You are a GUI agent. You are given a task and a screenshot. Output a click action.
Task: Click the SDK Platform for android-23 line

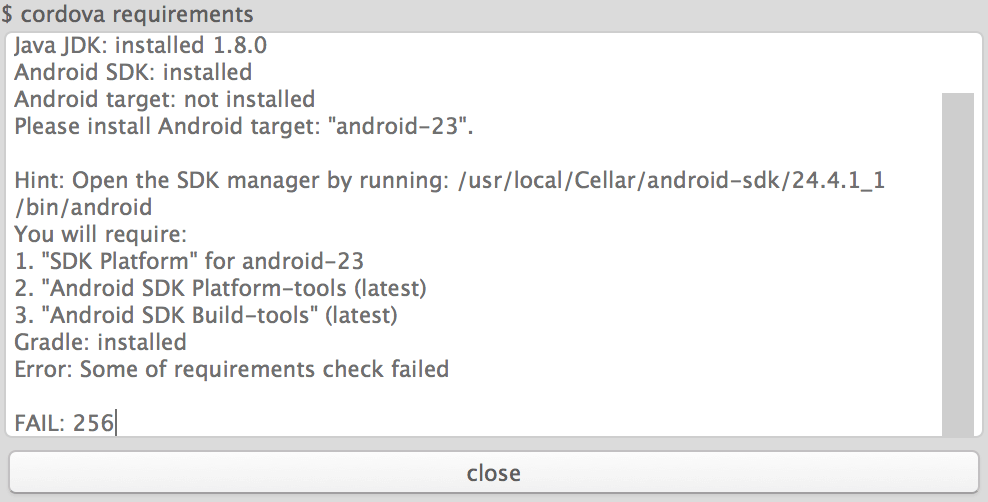(189, 261)
